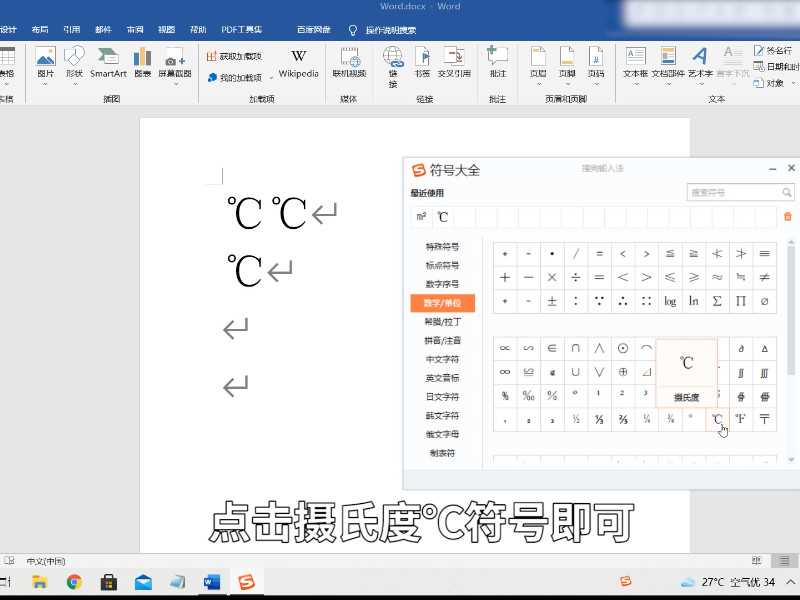This screenshot has height=600, width=800.
Task: Insert the ≠ not-equal symbol
Action: [765, 277]
